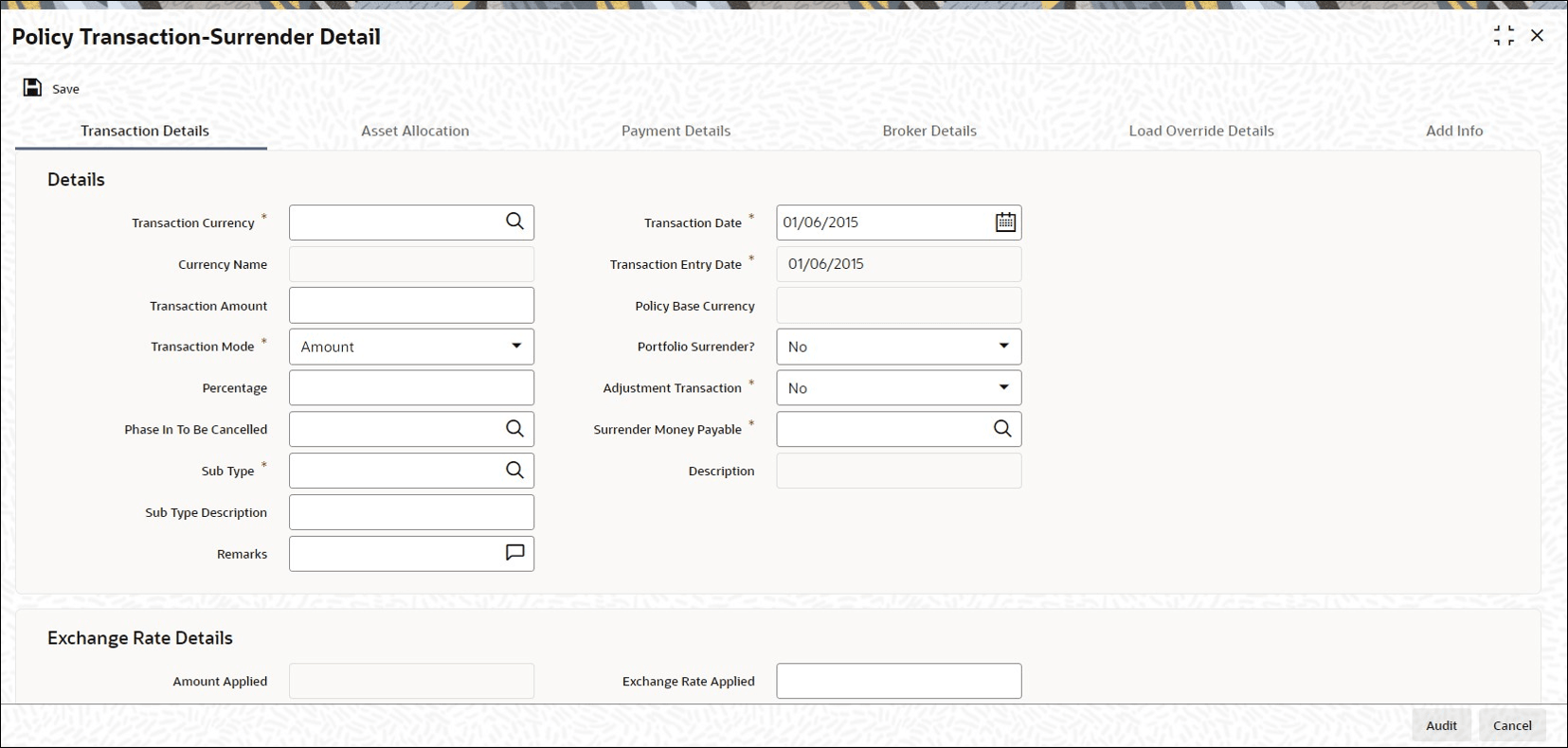Focus the Percentage input field

point(411,388)
